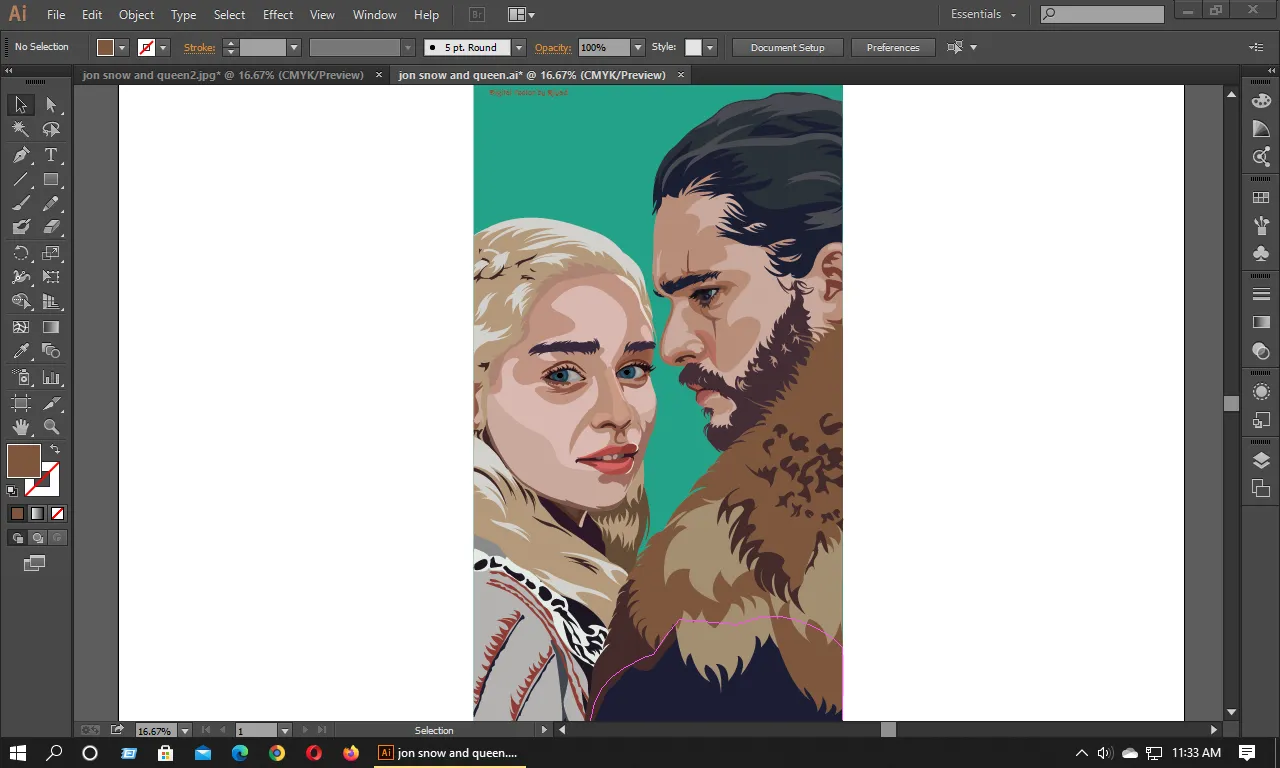
Task: Expand the stroke weight dropdown
Action: pyautogui.click(x=294, y=47)
